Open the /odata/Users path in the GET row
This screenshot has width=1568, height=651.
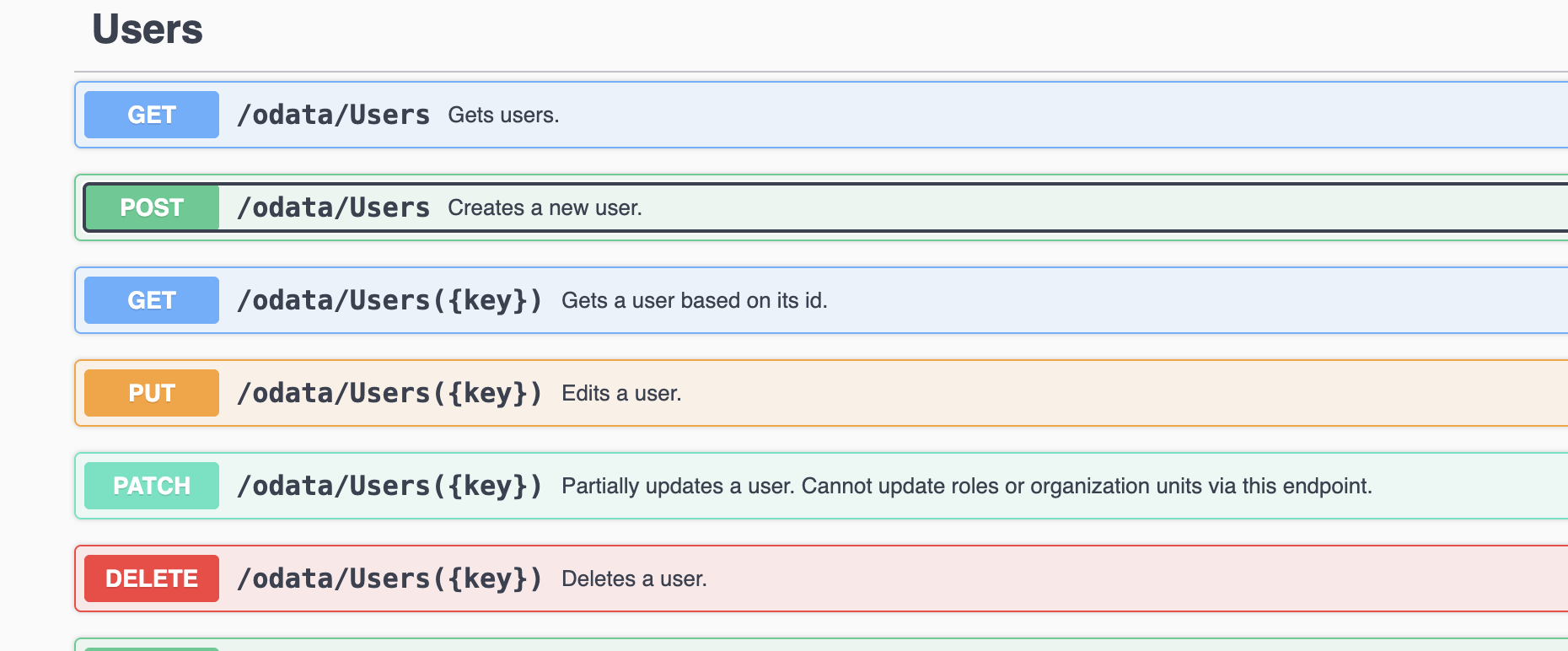333,115
